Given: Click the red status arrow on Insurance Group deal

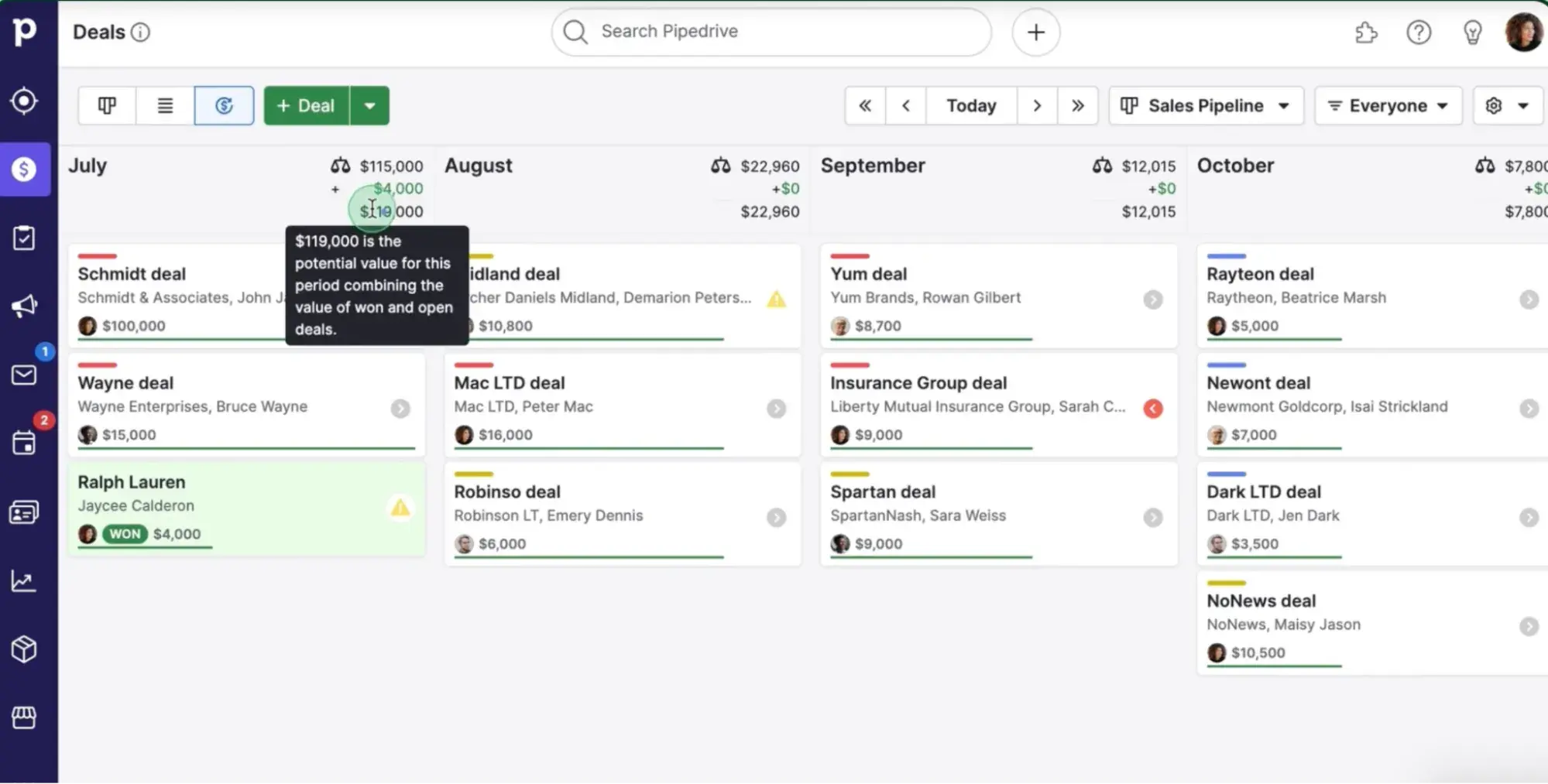Looking at the screenshot, I should [1152, 409].
